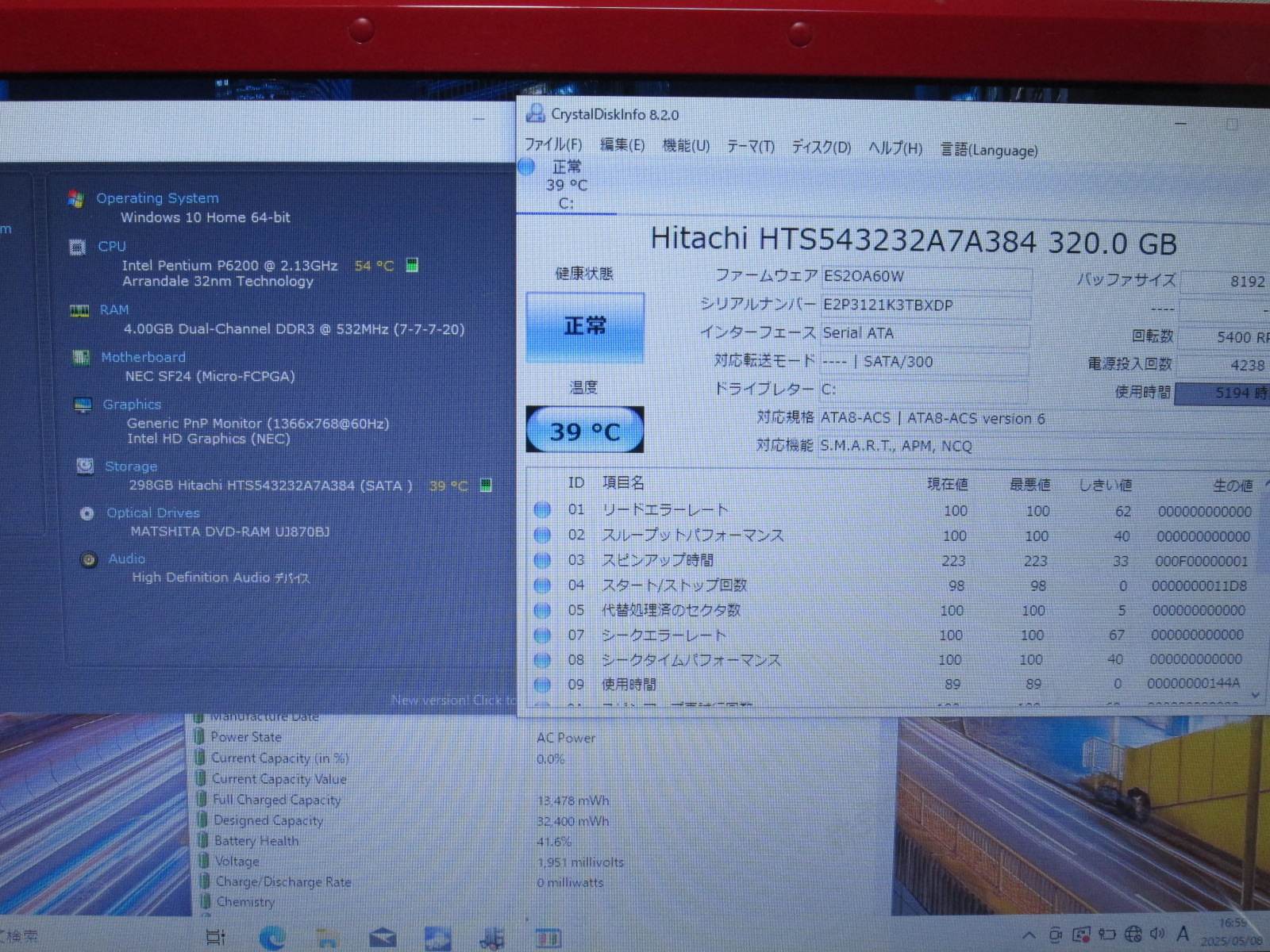Click the hard drive icon beside Storage

coord(85,466)
